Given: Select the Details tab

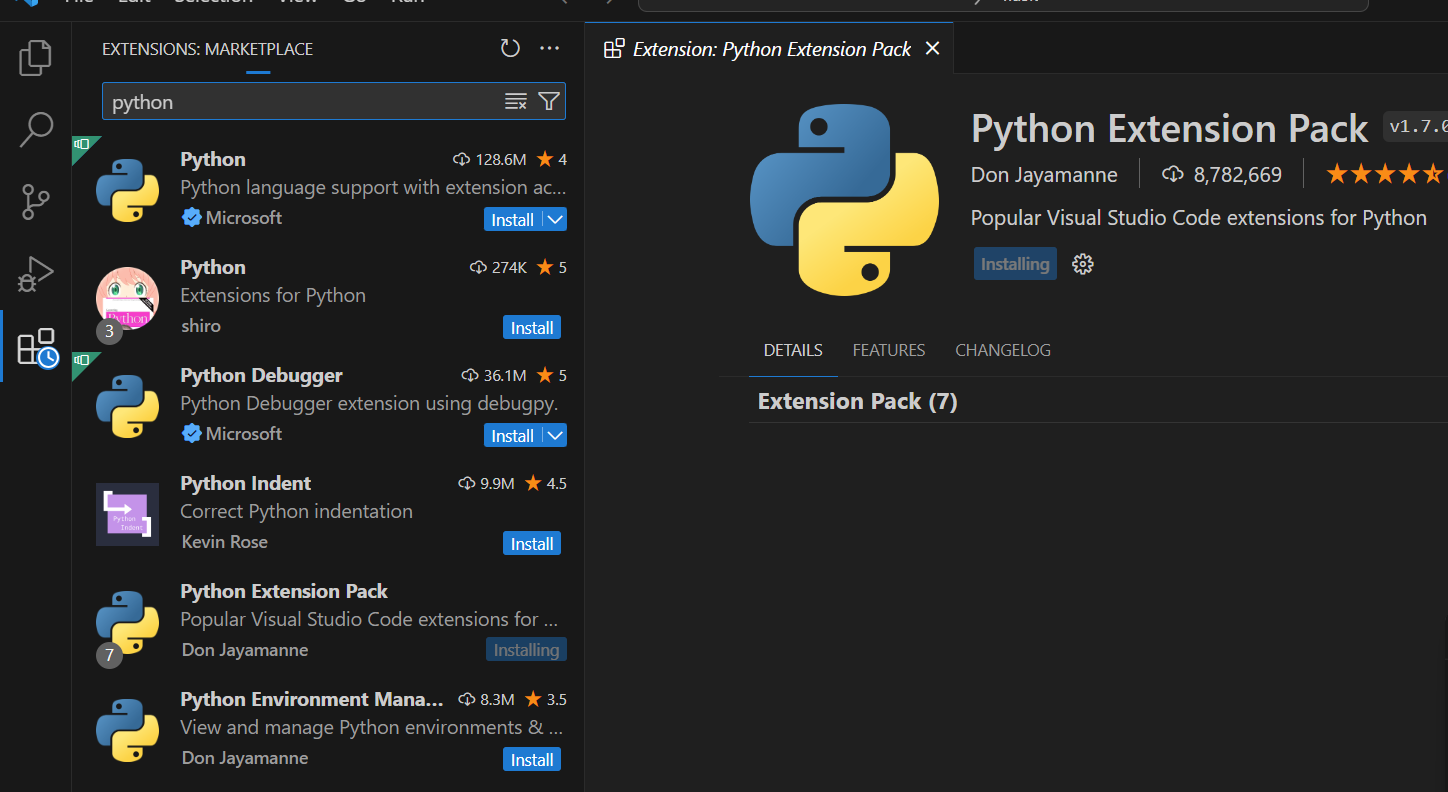Looking at the screenshot, I should point(793,350).
